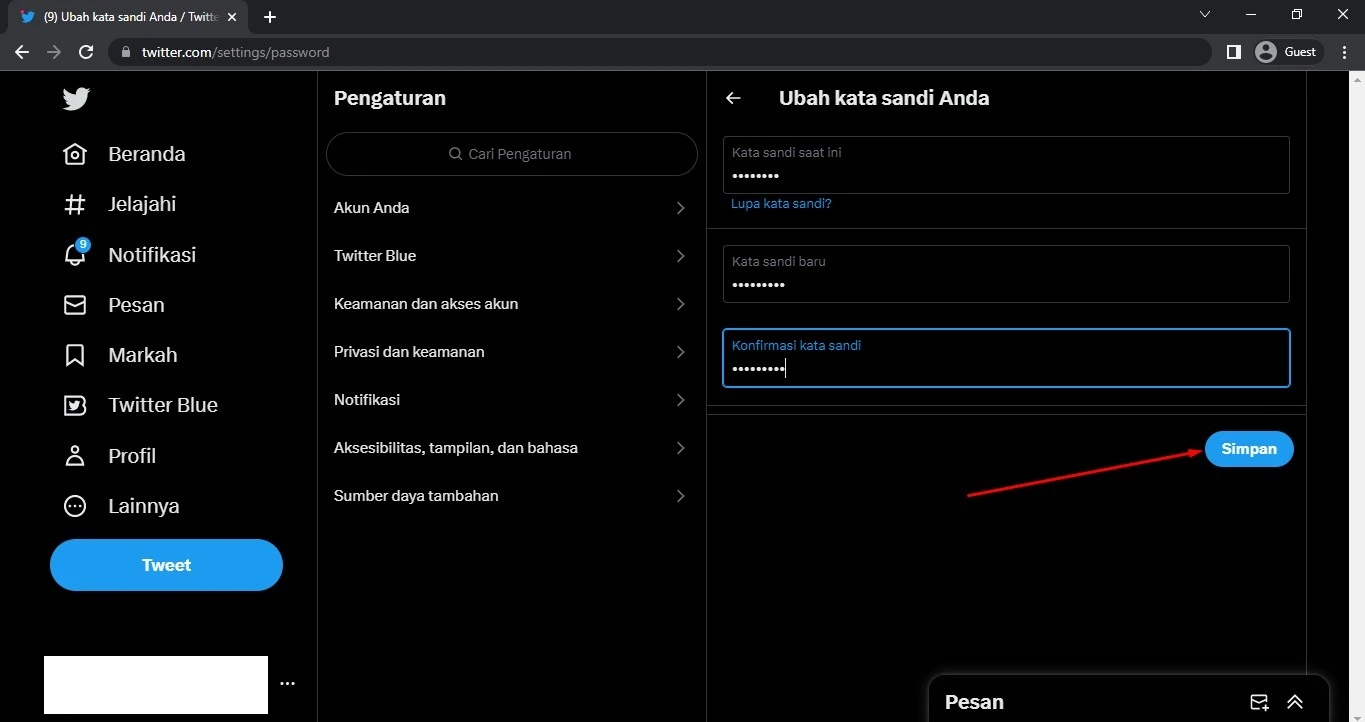Open Chrome three-dot menu
This screenshot has height=722, width=1365.
click(1343, 52)
